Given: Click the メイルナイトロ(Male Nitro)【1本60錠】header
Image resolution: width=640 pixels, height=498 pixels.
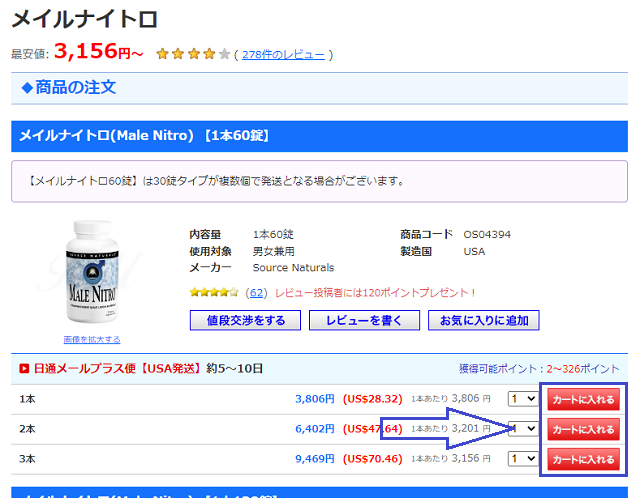Looking at the screenshot, I should (319, 136).
